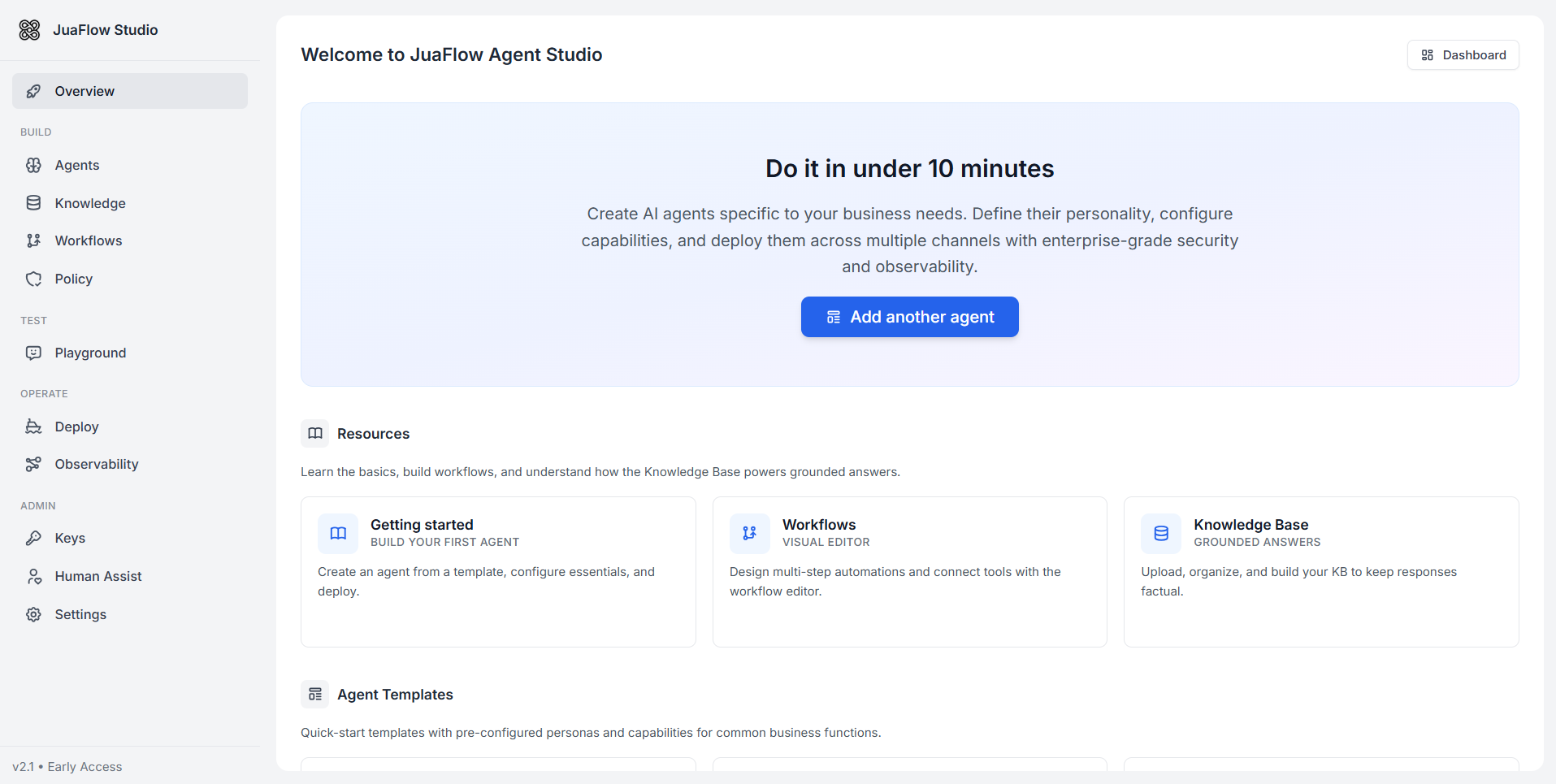Image resolution: width=1556 pixels, height=784 pixels.
Task: Open the Knowledge Base resource card
Action: [x=1320, y=571]
